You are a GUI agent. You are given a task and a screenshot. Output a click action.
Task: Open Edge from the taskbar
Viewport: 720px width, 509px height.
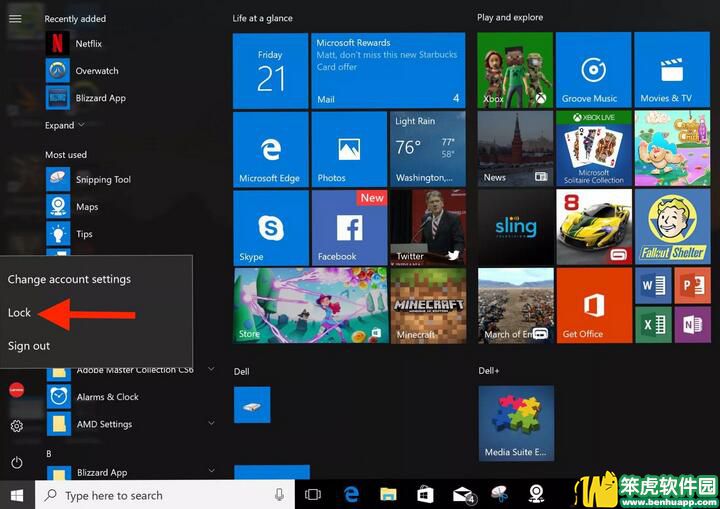(351, 494)
